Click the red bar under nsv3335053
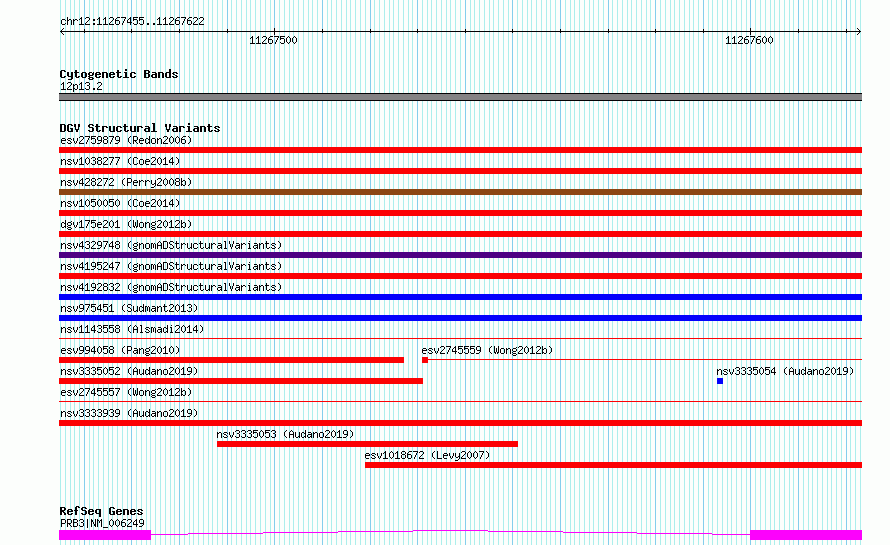The height and width of the screenshot is (545, 890). pos(367,444)
